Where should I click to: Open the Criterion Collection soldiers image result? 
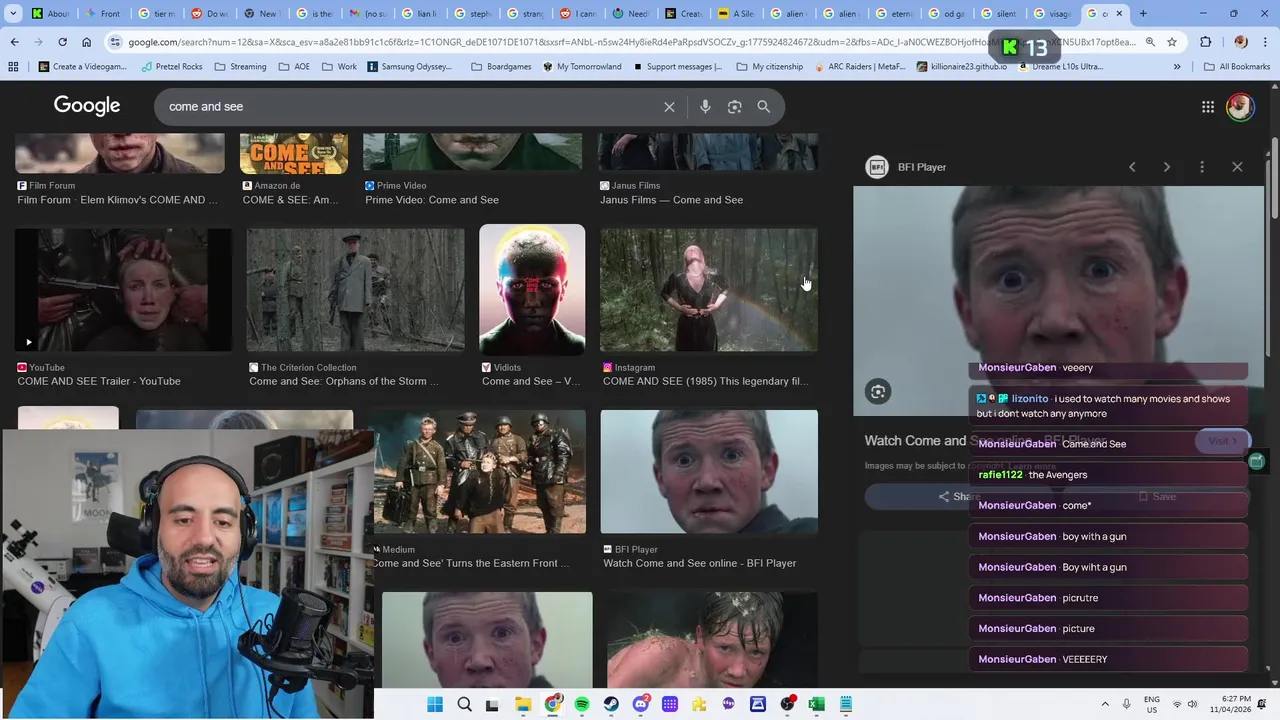tap(355, 290)
